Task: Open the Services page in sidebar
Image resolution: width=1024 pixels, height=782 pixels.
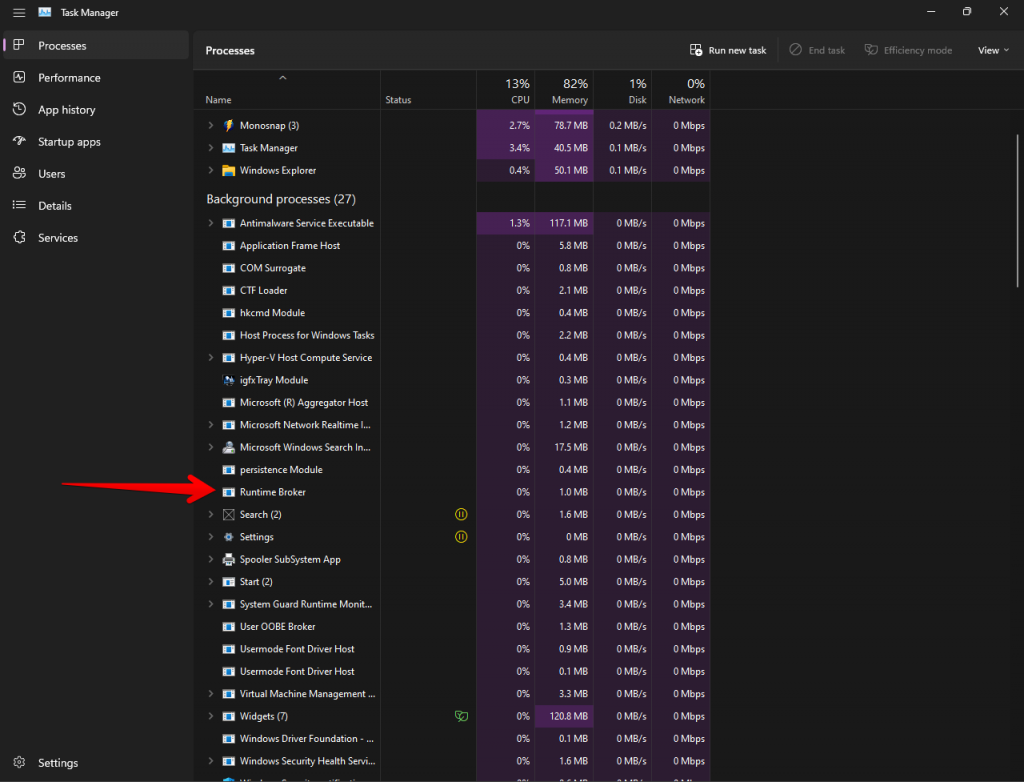Action: tap(58, 238)
